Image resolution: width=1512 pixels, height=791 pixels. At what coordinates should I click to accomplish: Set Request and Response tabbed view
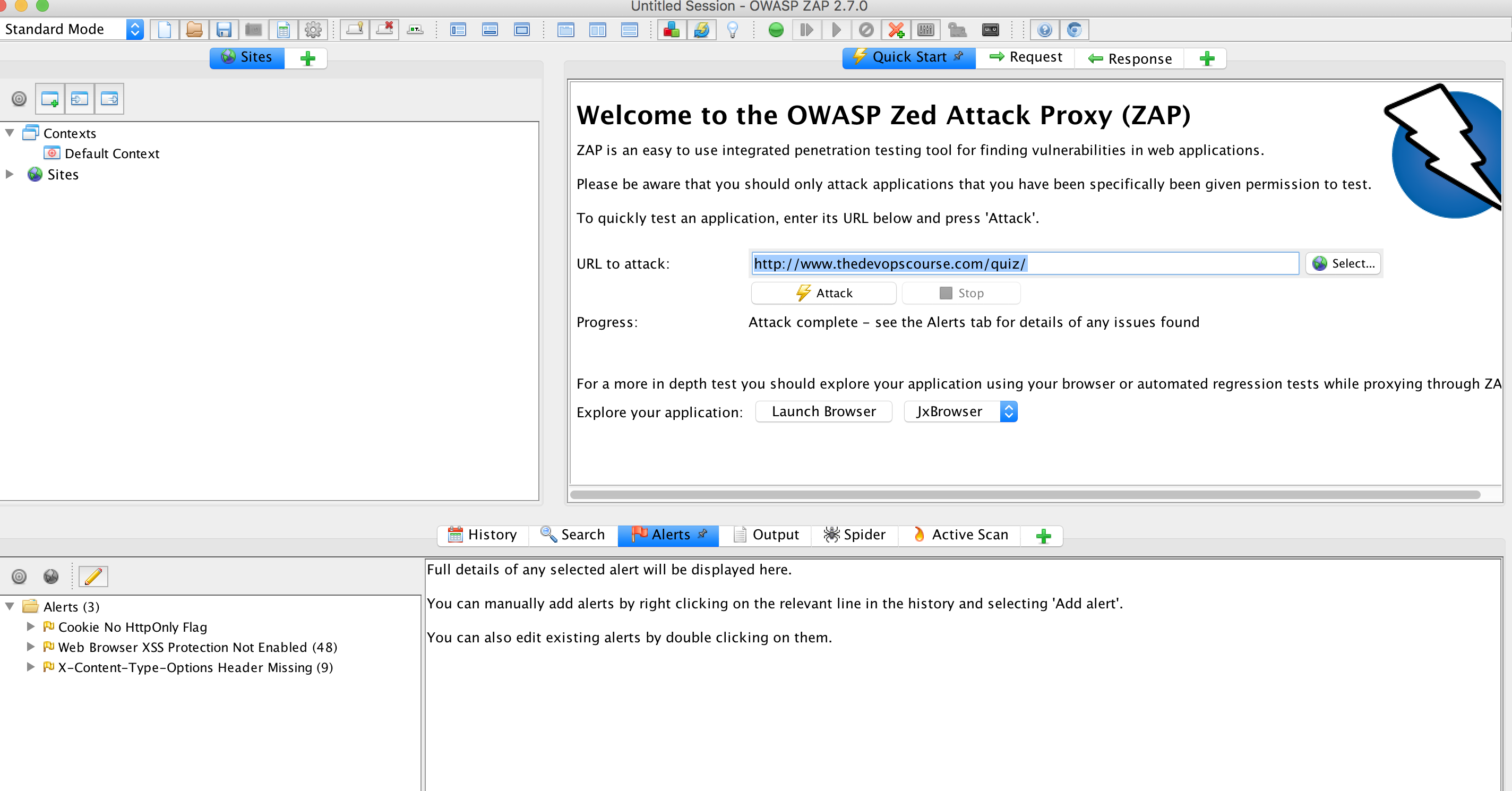(566, 29)
